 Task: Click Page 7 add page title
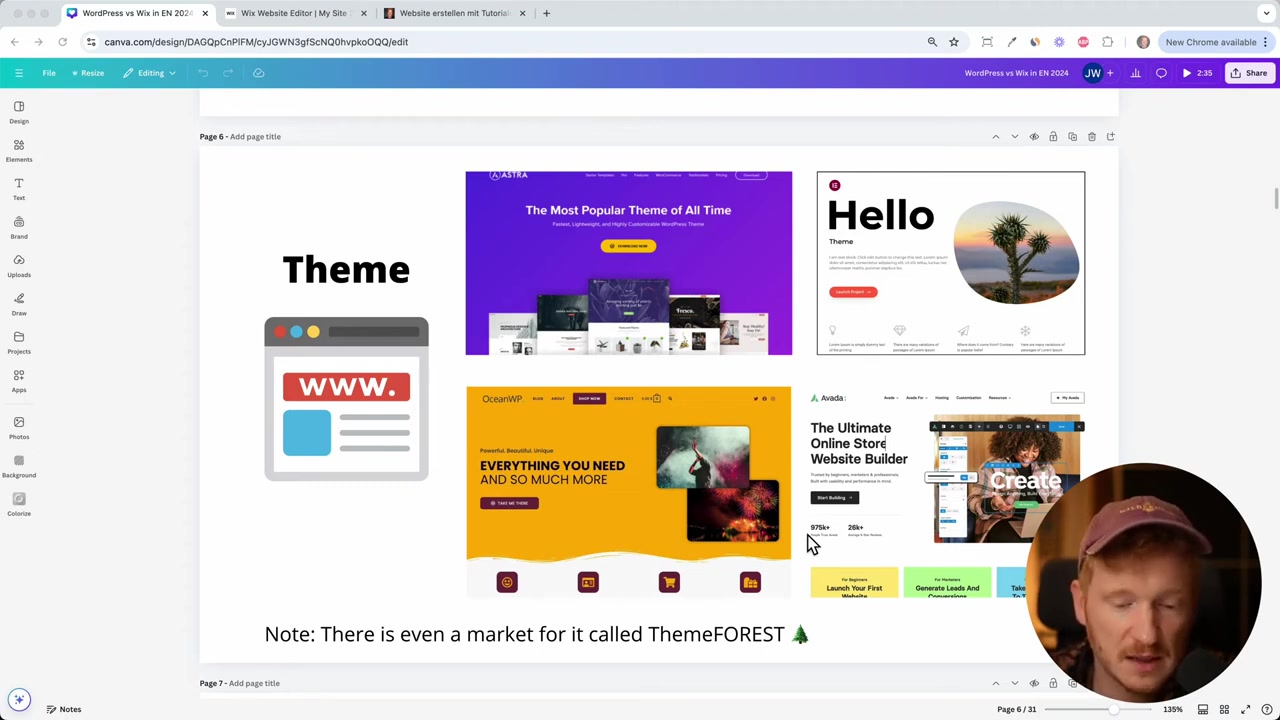tap(254, 683)
